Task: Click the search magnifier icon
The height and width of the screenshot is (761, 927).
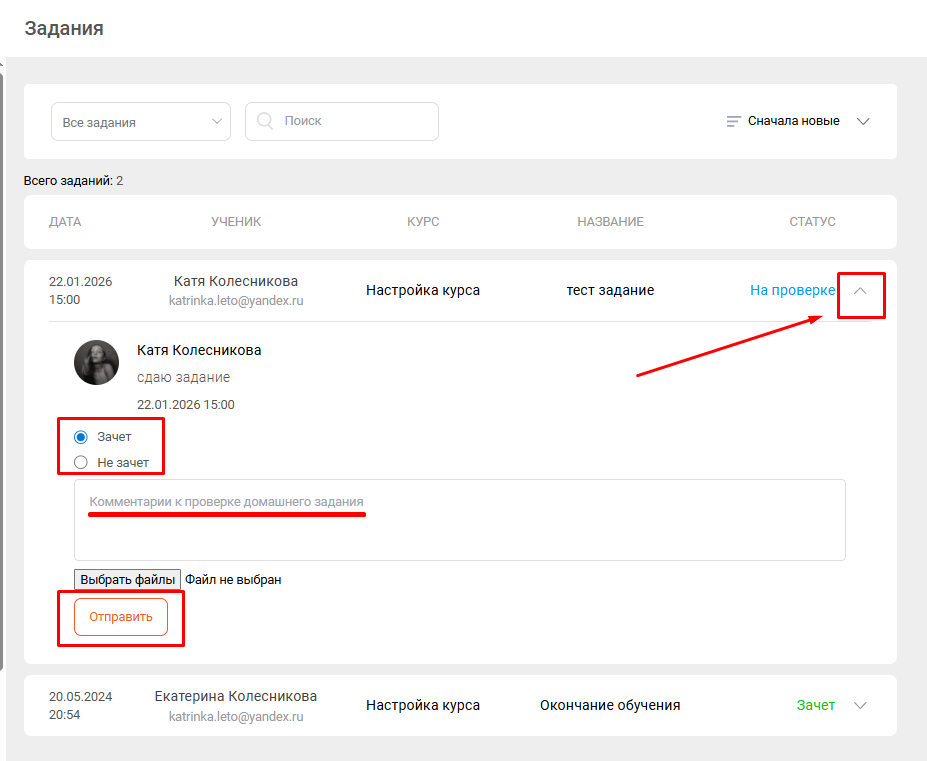Action: click(x=265, y=121)
